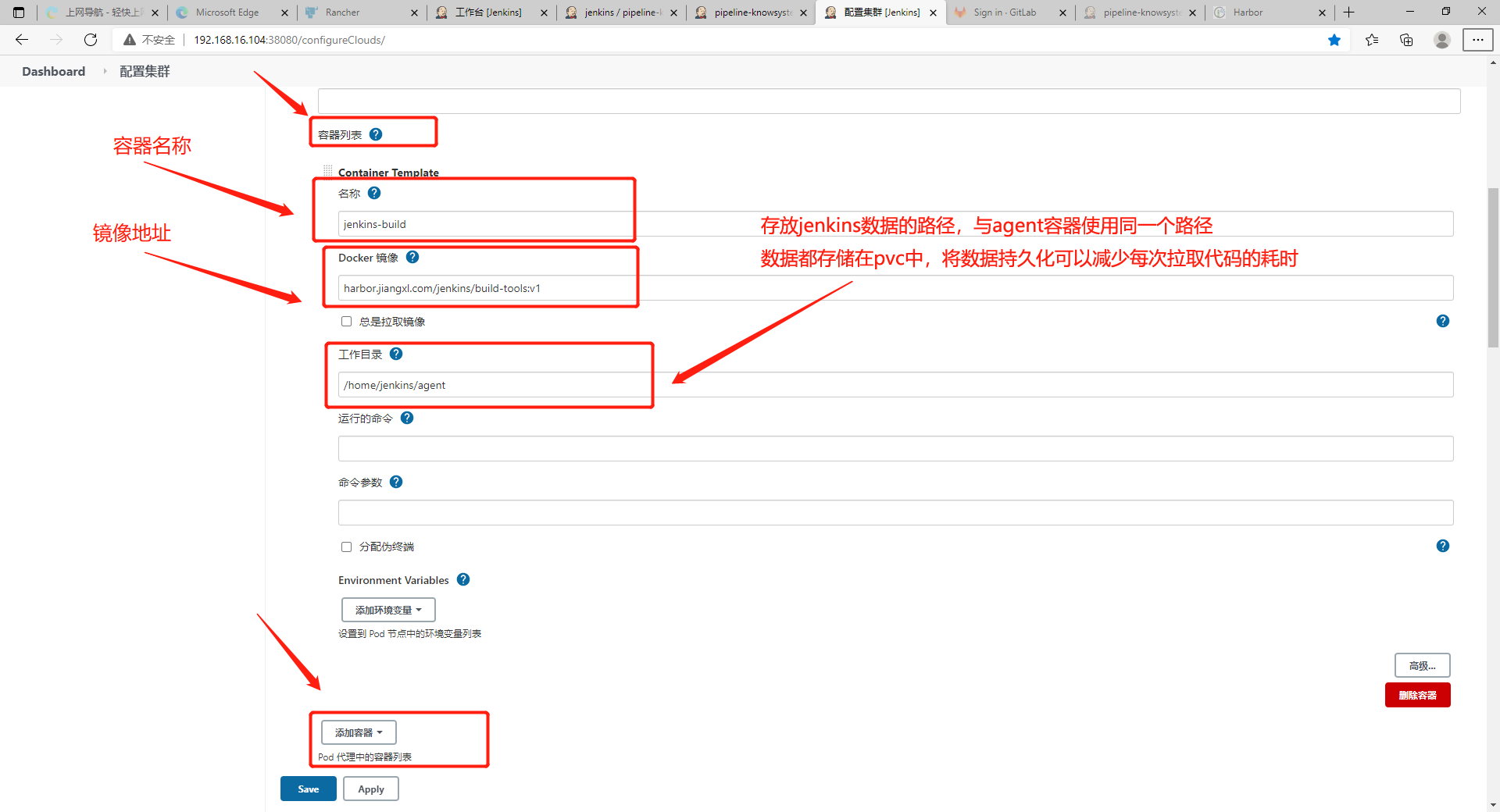Show help for 命令参数
Screen dimensions: 1500x812
coord(396,482)
